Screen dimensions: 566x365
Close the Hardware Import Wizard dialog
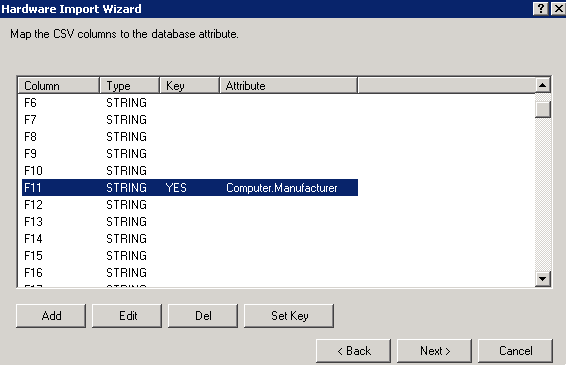point(558,9)
